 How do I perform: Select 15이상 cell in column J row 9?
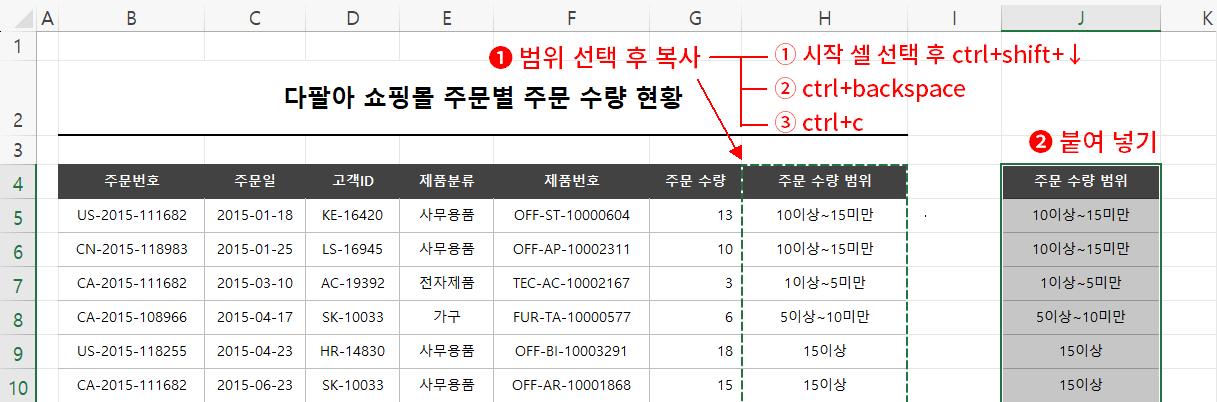click(x=1081, y=352)
